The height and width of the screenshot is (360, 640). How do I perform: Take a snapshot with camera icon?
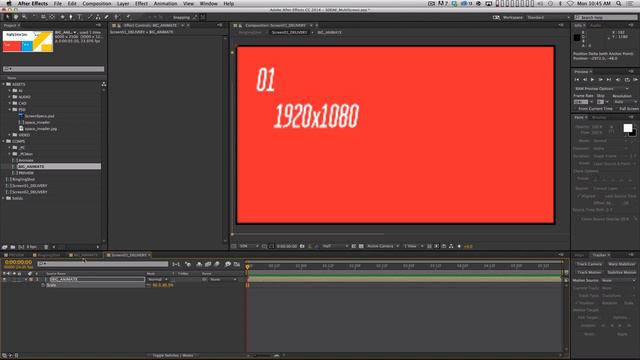(x=302, y=246)
